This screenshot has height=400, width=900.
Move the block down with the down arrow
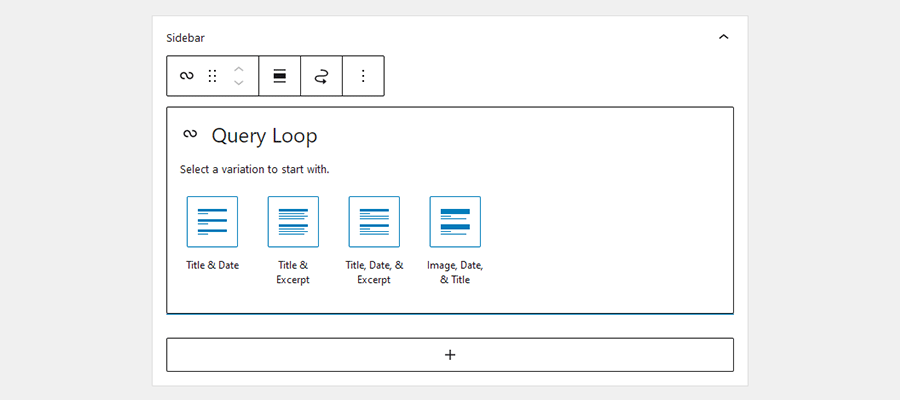(238, 84)
